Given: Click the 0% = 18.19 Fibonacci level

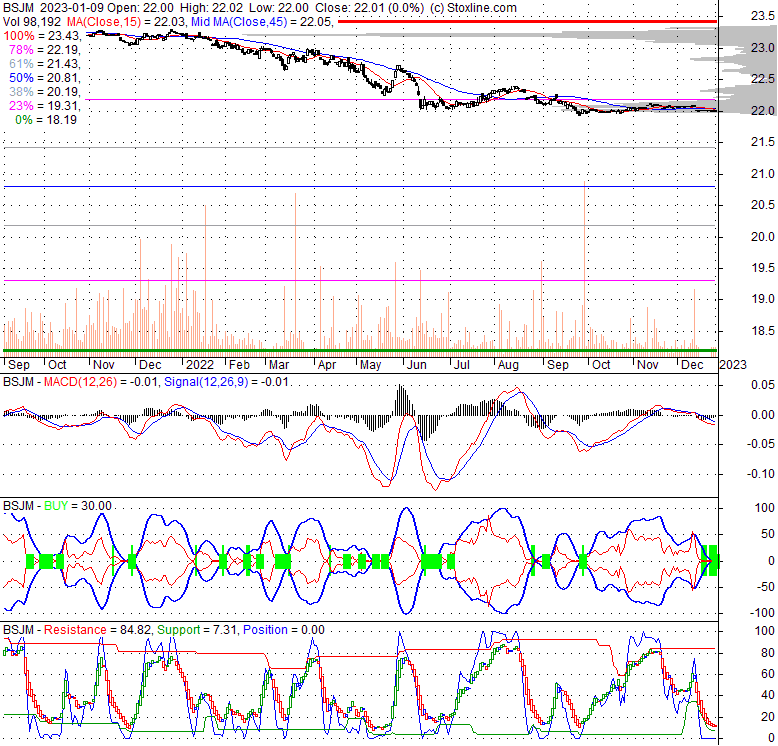Looking at the screenshot, I should pos(46,120).
